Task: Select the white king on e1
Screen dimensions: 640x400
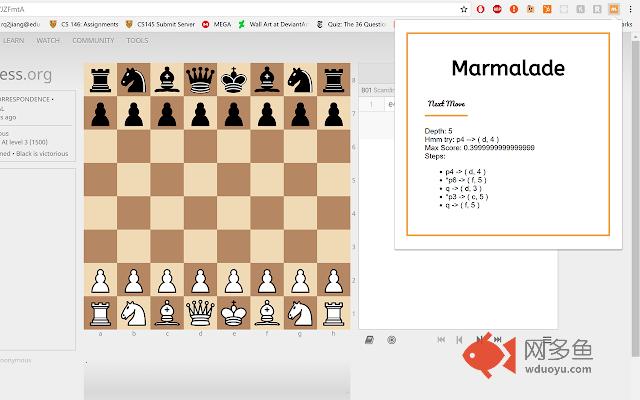Action: [x=233, y=313]
